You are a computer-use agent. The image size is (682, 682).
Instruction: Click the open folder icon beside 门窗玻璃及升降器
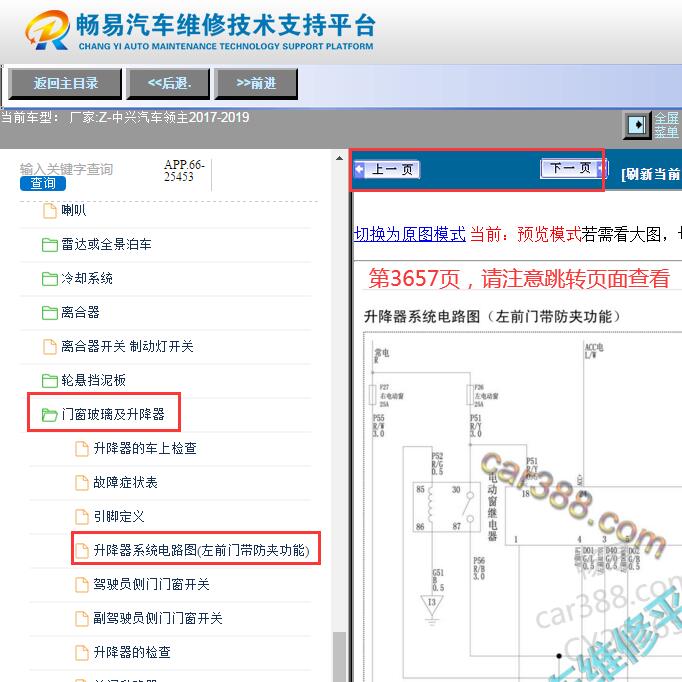pyautogui.click(x=49, y=415)
